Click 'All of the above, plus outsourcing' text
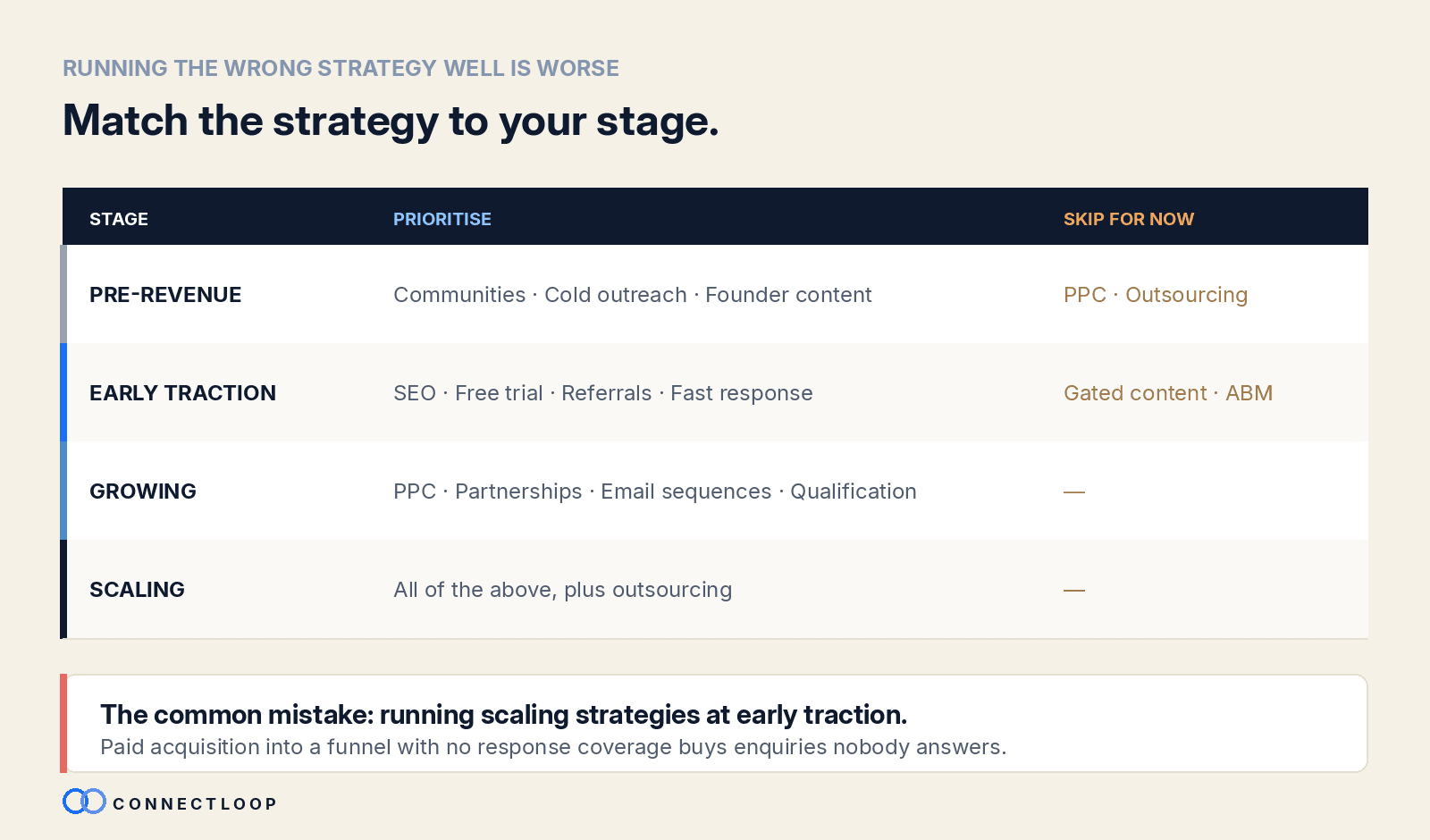Screen dimensions: 1430x840 point(563,590)
